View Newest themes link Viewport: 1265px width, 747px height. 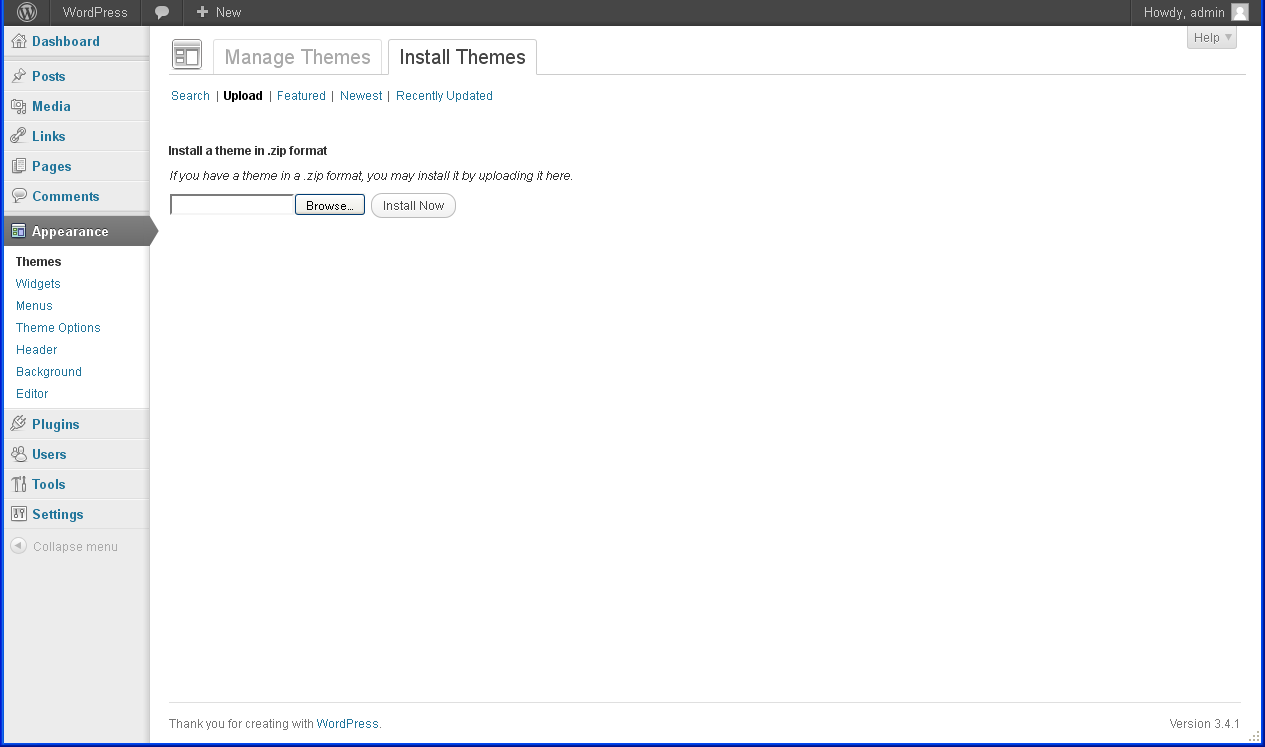tap(361, 96)
